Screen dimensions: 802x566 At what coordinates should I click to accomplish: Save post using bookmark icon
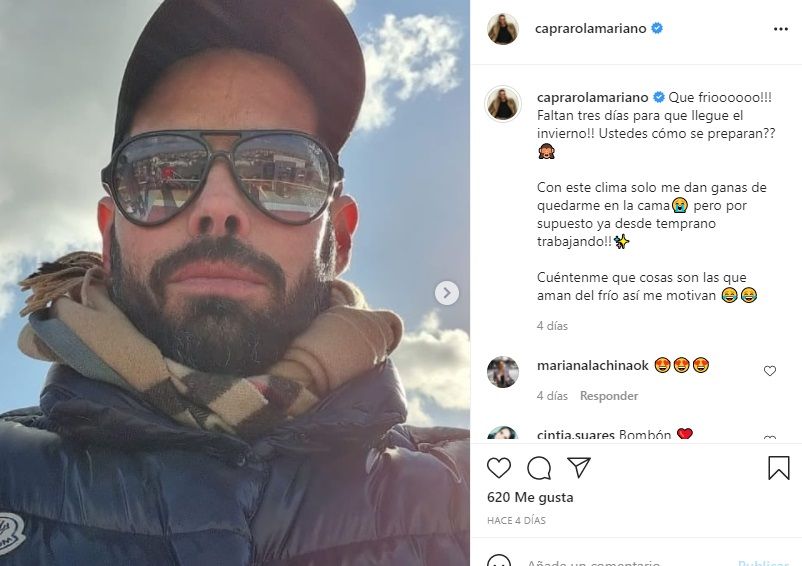point(778,468)
